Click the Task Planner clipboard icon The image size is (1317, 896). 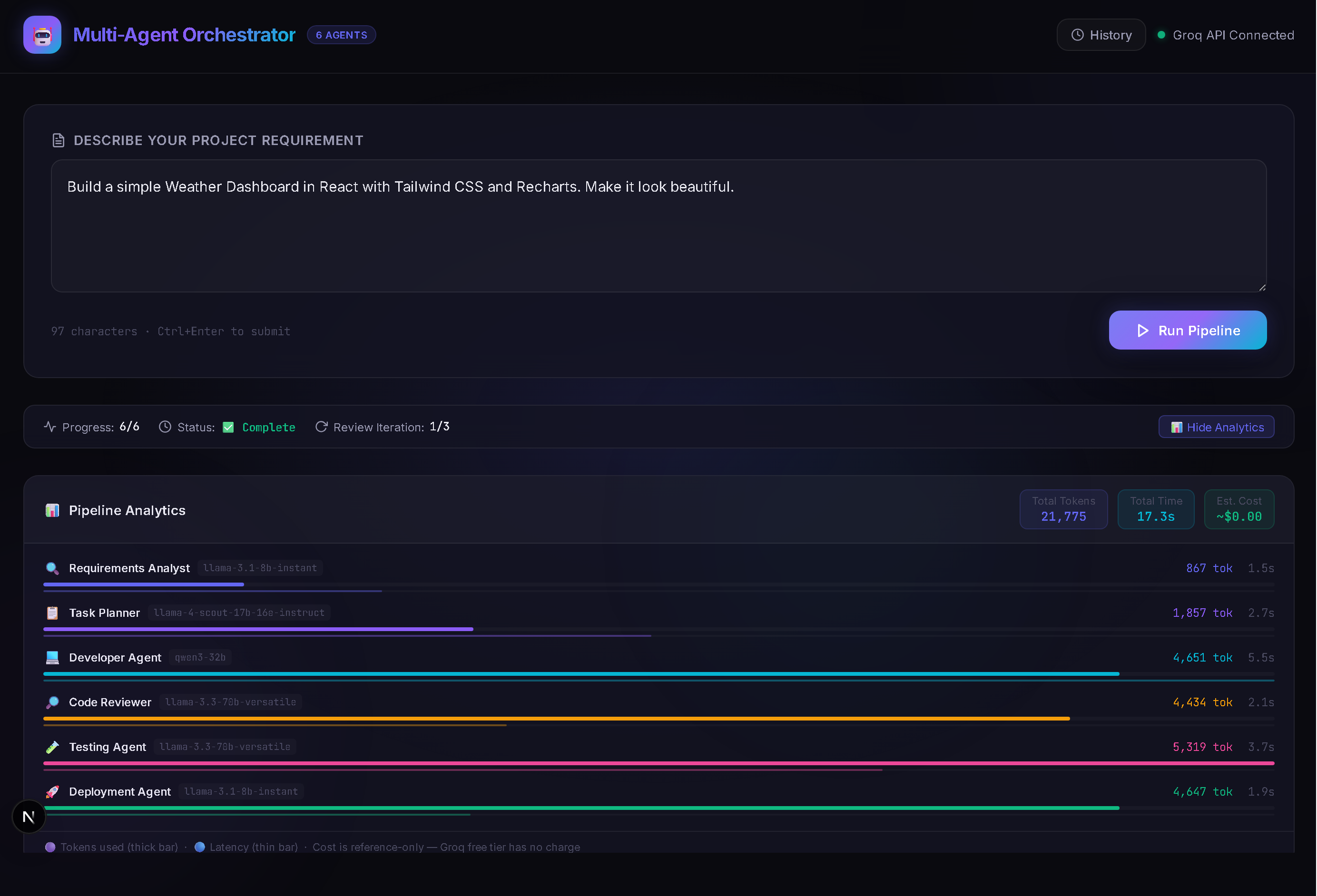[x=52, y=613]
